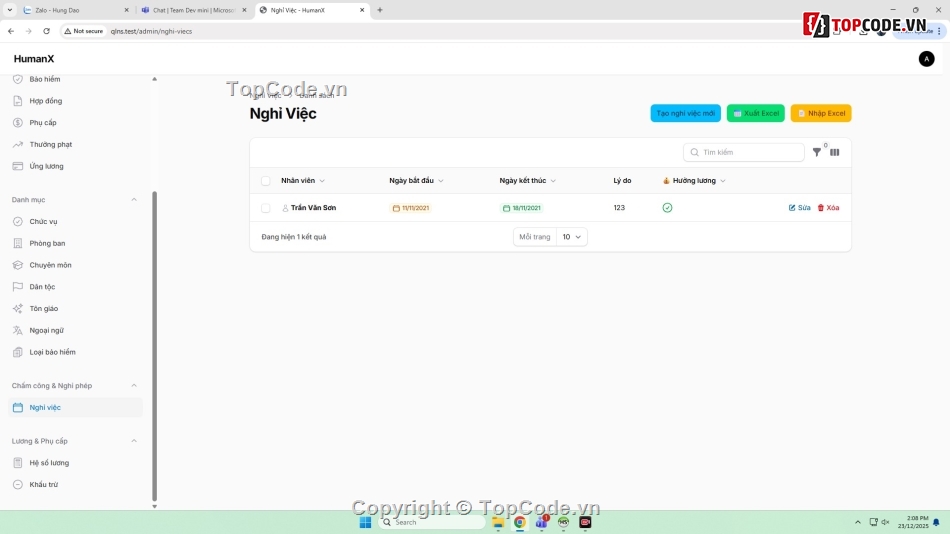Toggle columns with the column layout icon

pyautogui.click(x=835, y=152)
